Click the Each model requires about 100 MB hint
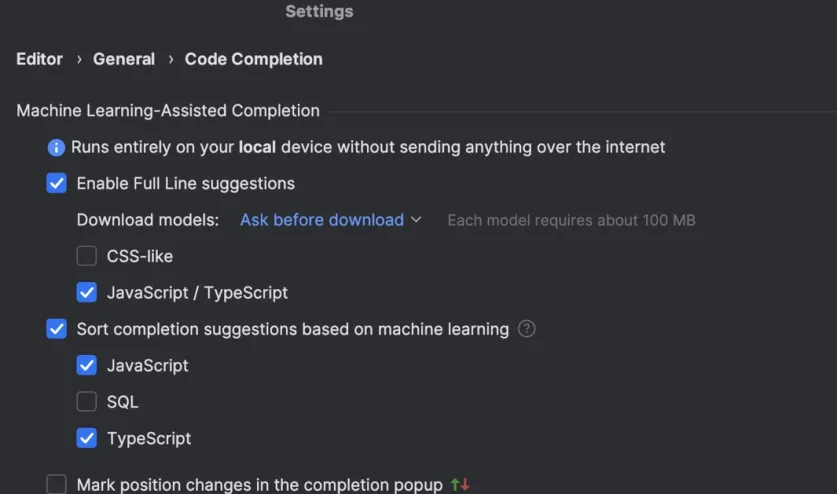Screen dimensions: 837x494 (571, 220)
